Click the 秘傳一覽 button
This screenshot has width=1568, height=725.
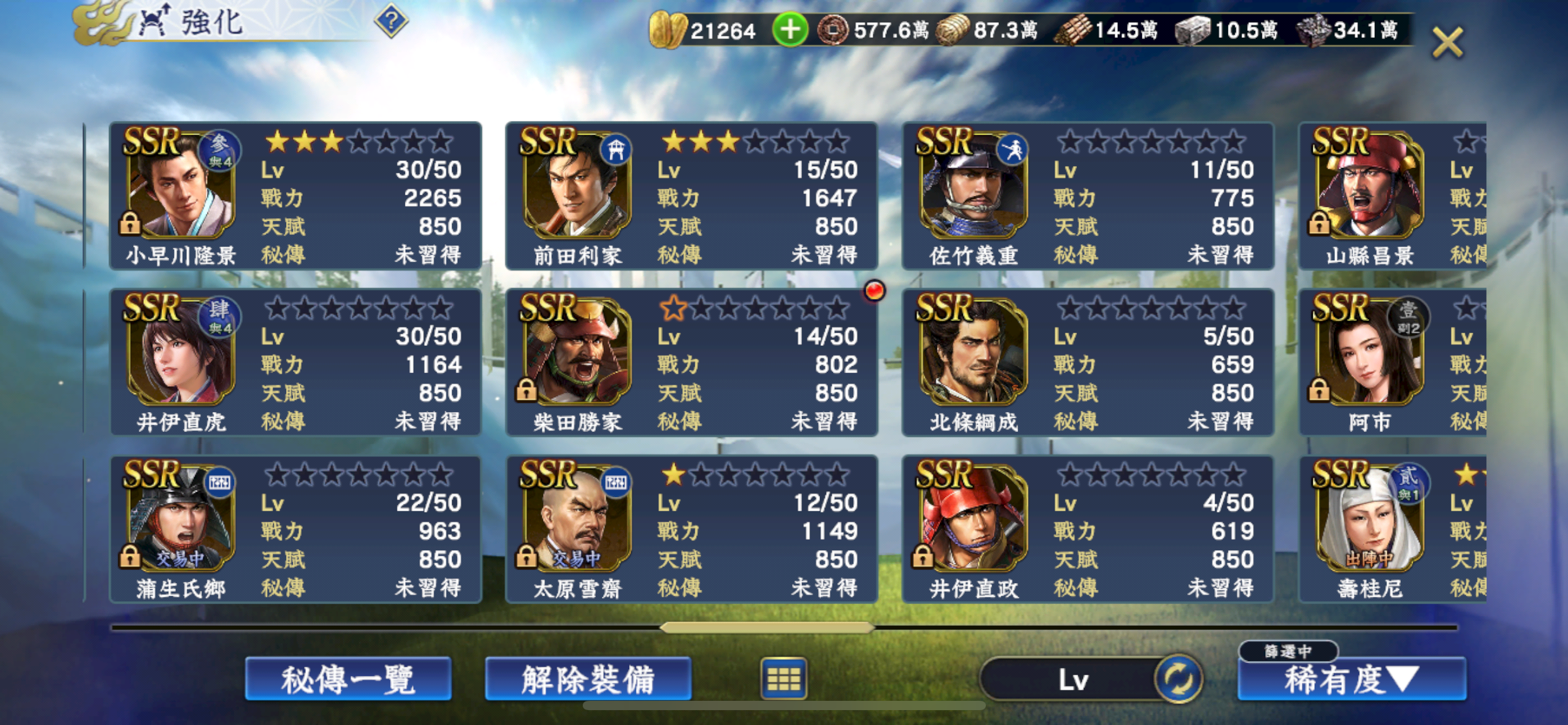click(x=348, y=680)
